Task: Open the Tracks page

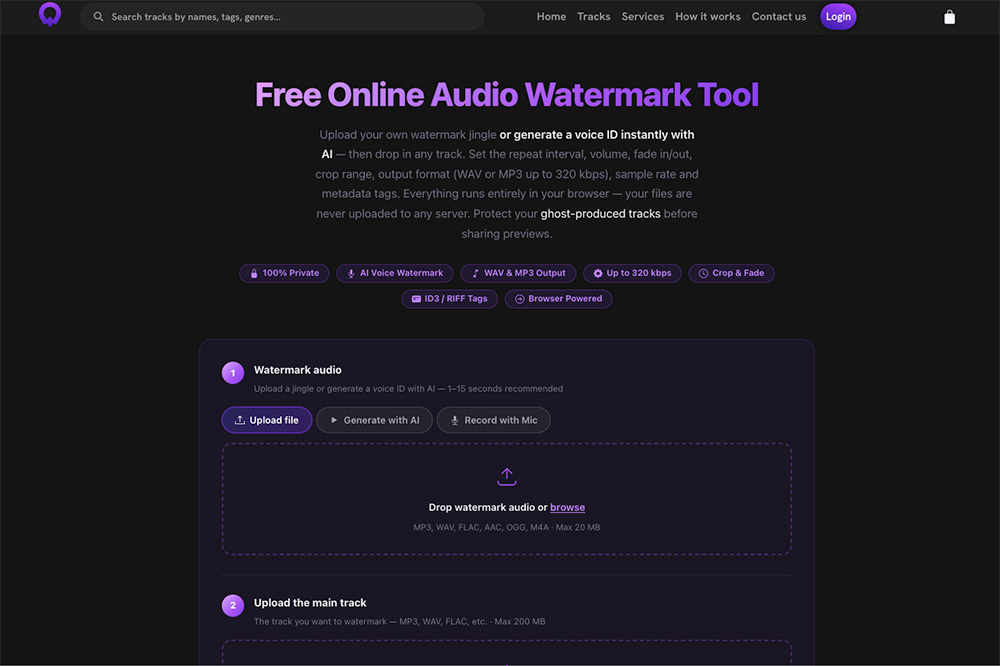Action: coord(593,16)
